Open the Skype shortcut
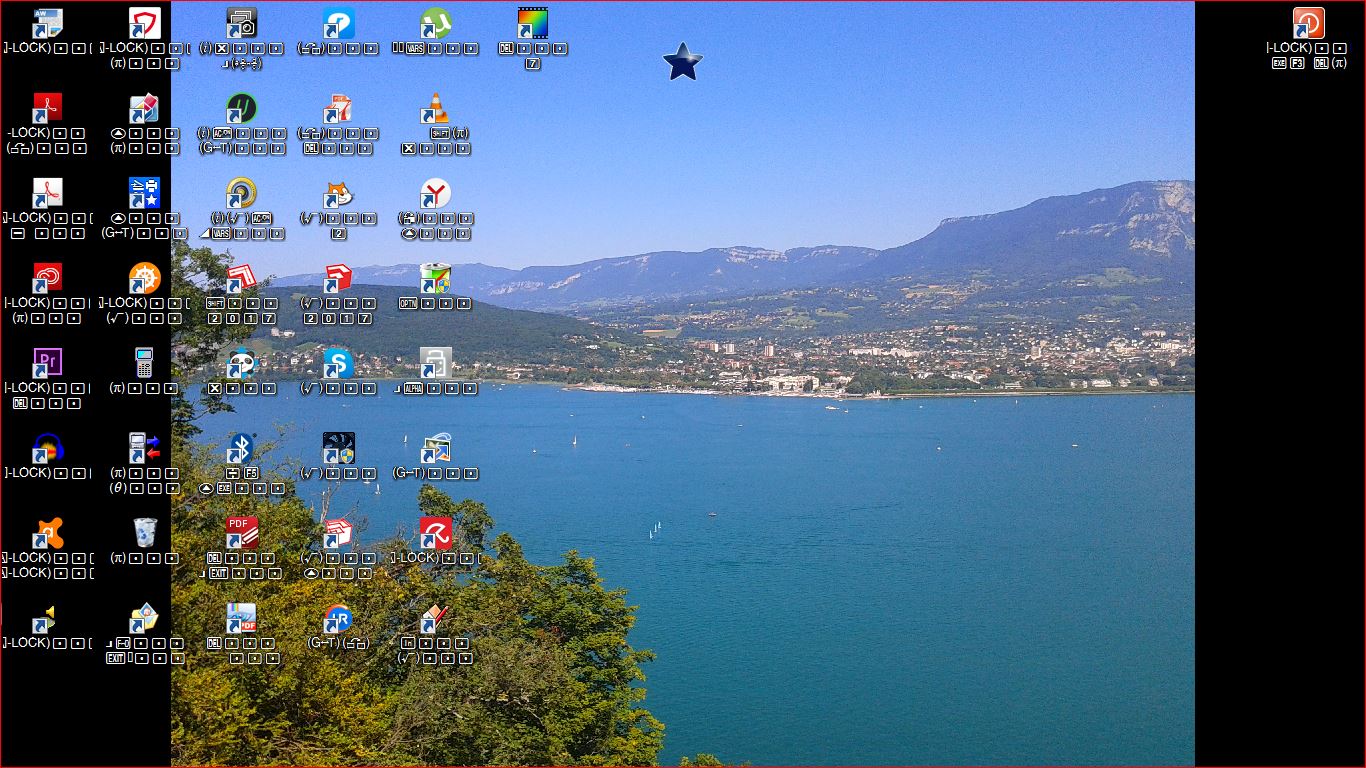 coord(338,363)
